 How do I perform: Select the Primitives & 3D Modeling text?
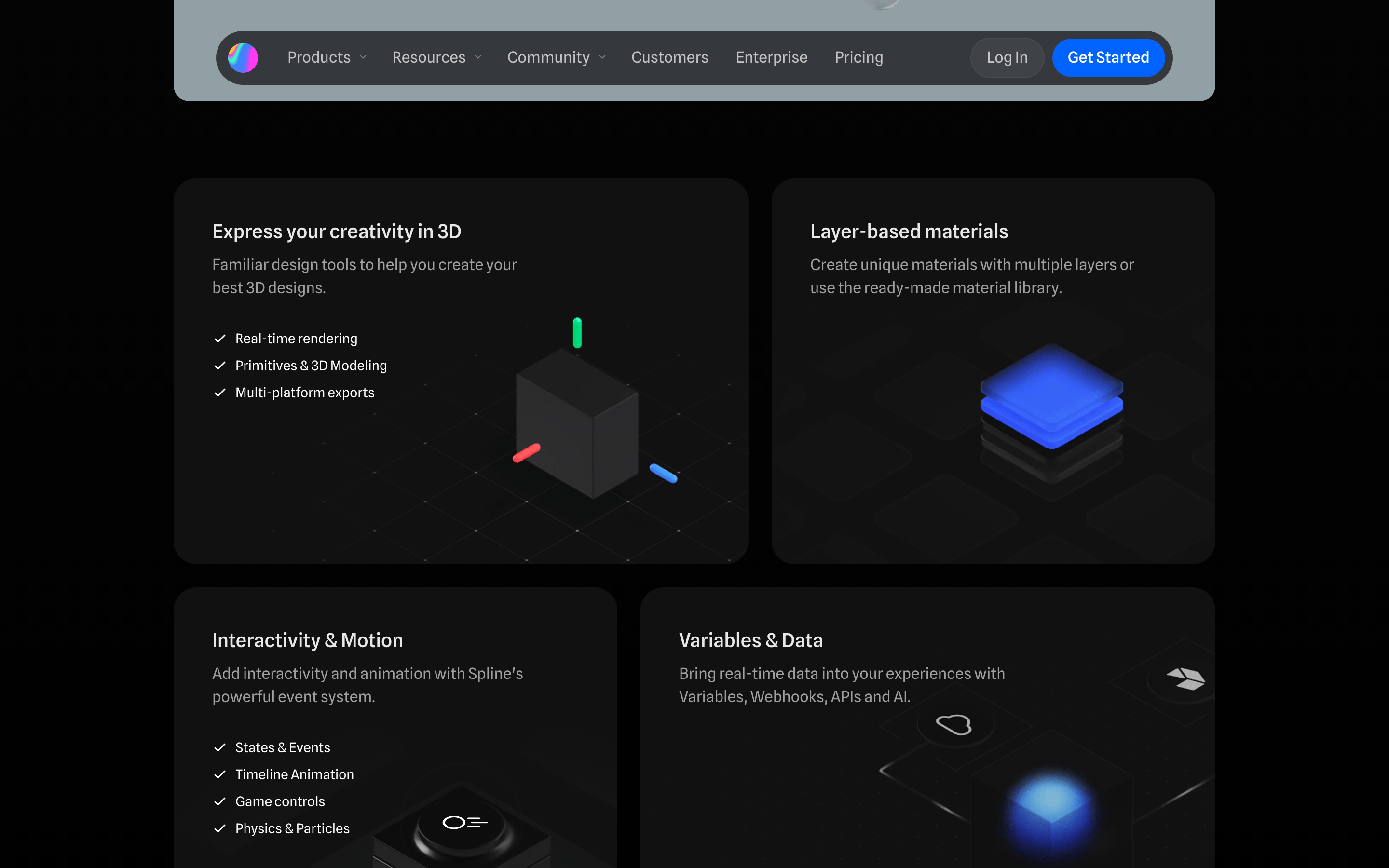point(311,366)
